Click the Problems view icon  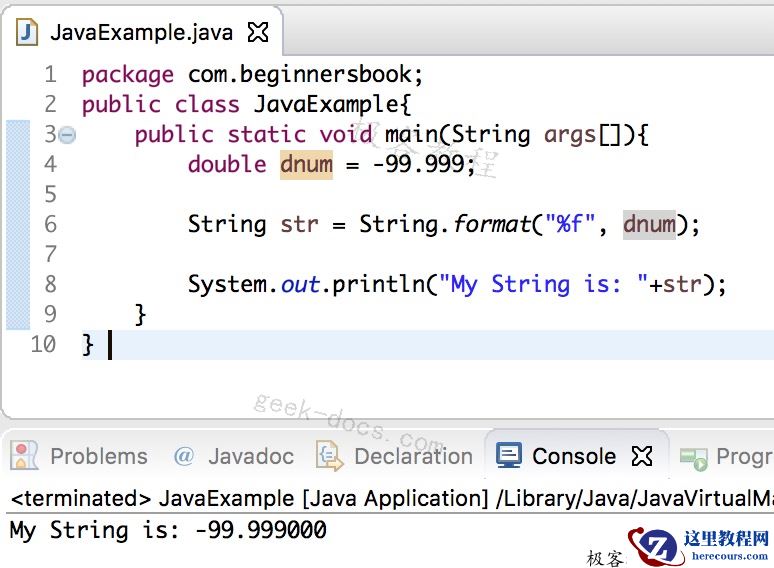tap(24, 455)
